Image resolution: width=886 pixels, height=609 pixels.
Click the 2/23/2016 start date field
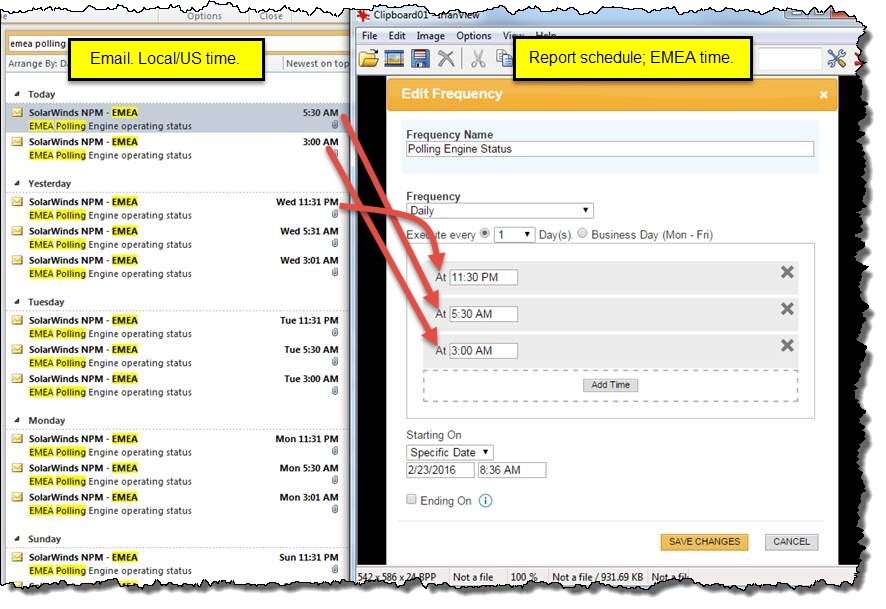tap(440, 470)
